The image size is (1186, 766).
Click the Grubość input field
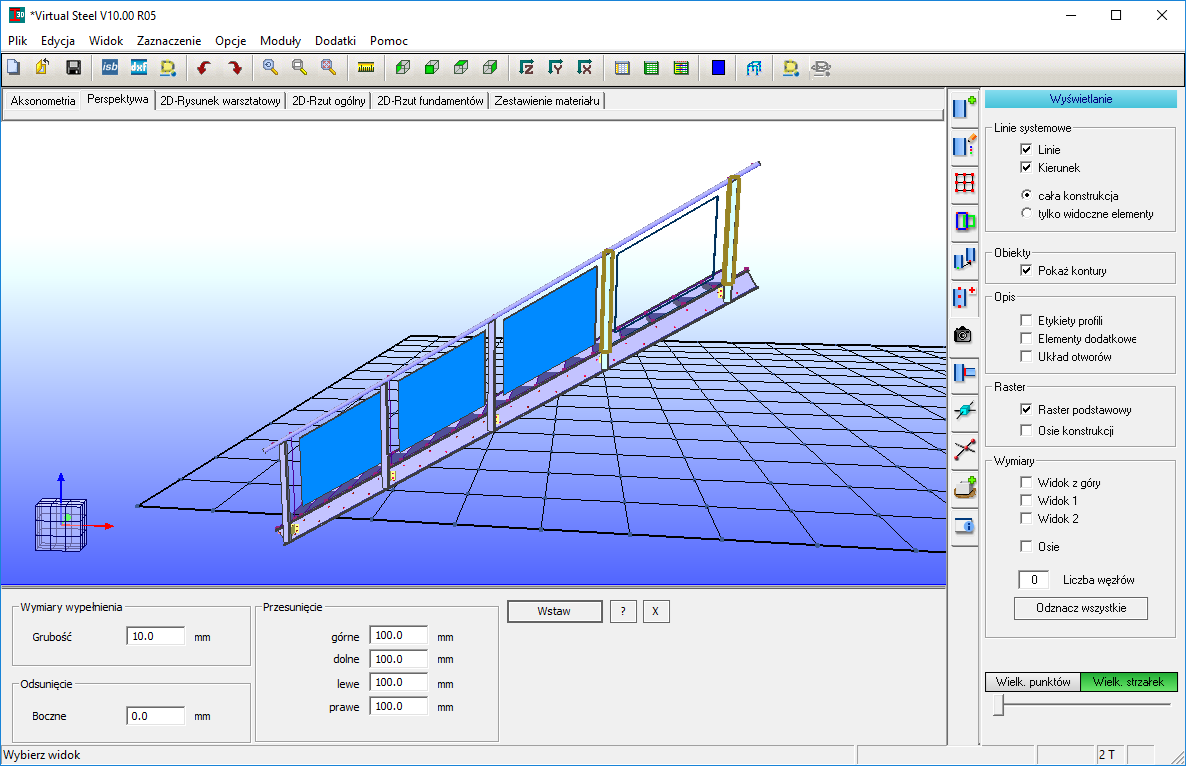point(156,637)
